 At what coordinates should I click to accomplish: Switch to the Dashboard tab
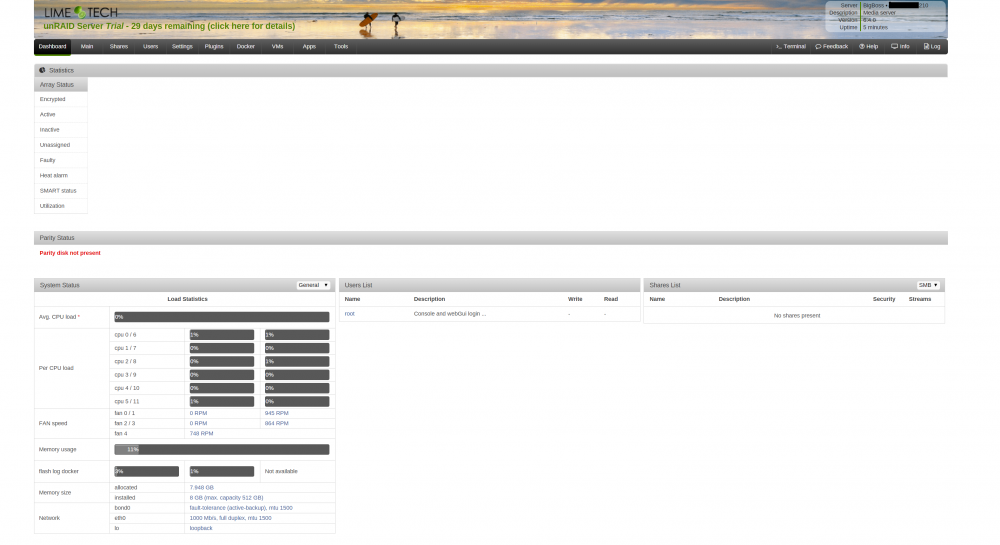tap(52, 47)
